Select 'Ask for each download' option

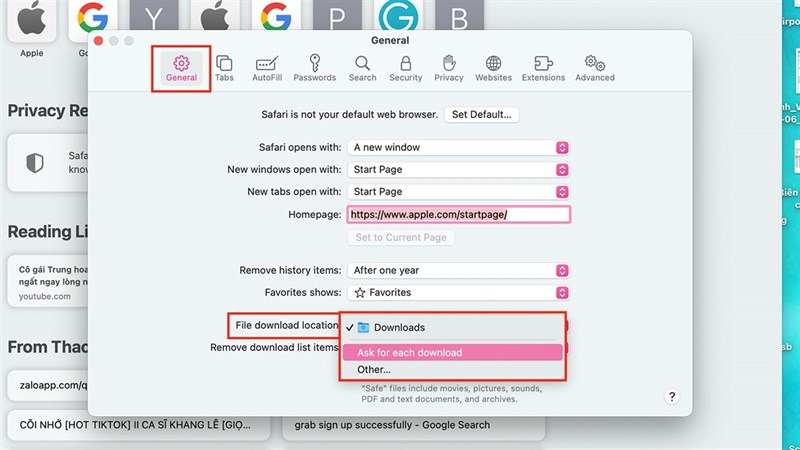pyautogui.click(x=452, y=353)
